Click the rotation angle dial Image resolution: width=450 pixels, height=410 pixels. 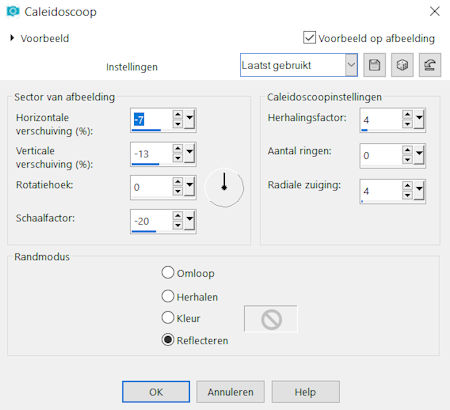coord(224,187)
